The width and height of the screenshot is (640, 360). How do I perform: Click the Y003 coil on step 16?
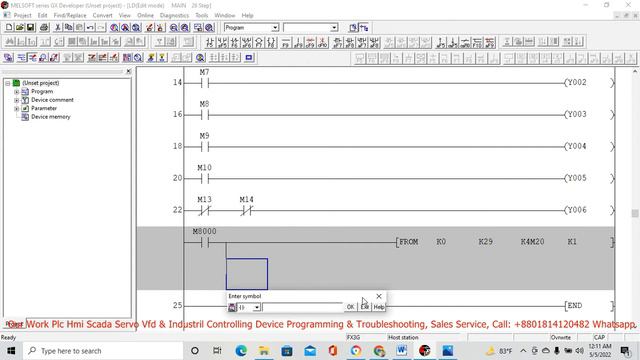point(577,114)
